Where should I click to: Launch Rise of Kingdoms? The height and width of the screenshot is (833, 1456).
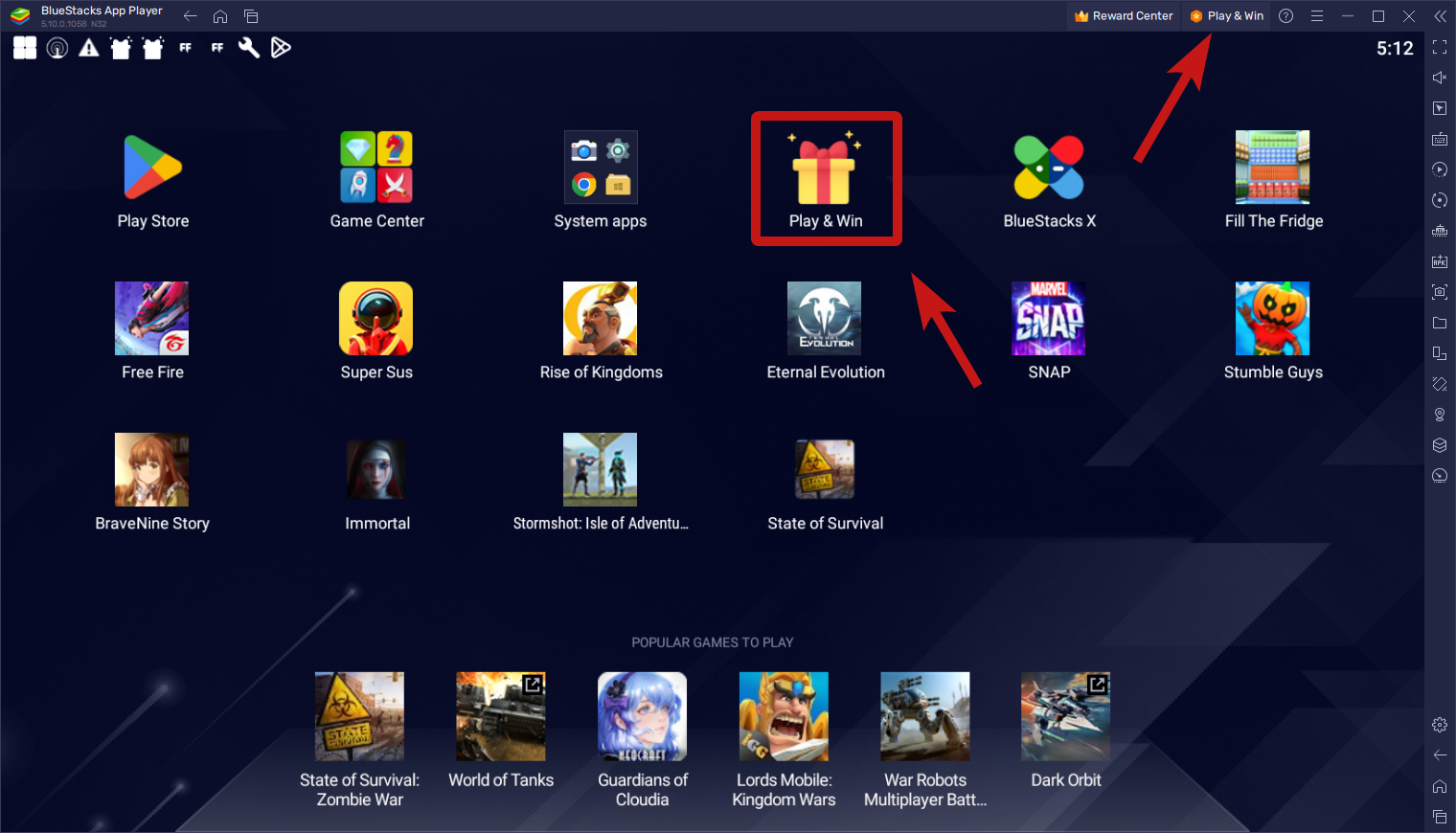601,319
